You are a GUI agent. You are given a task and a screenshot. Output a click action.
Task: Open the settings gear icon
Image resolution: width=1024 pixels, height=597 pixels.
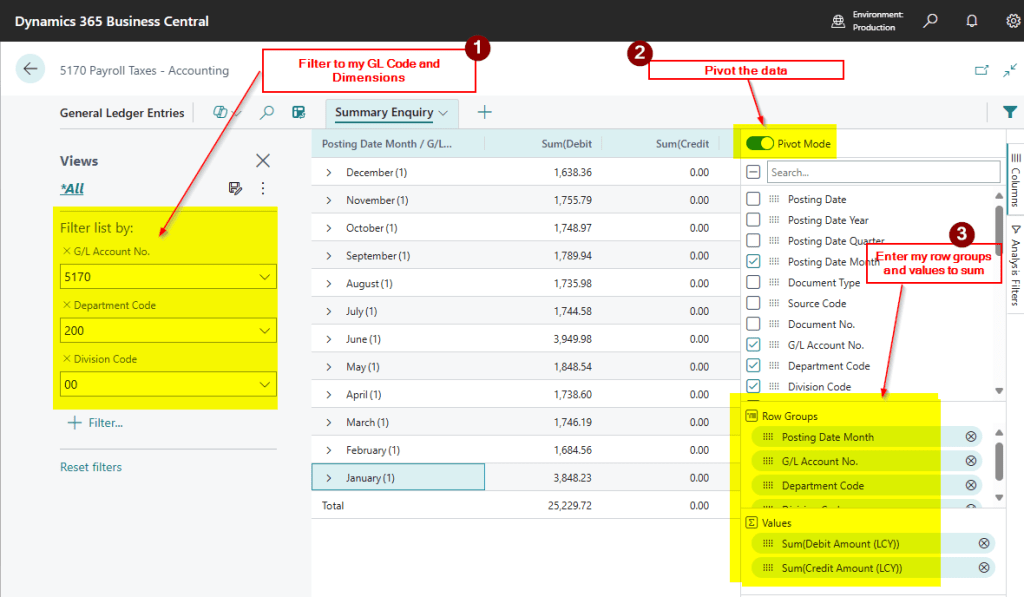point(1012,20)
